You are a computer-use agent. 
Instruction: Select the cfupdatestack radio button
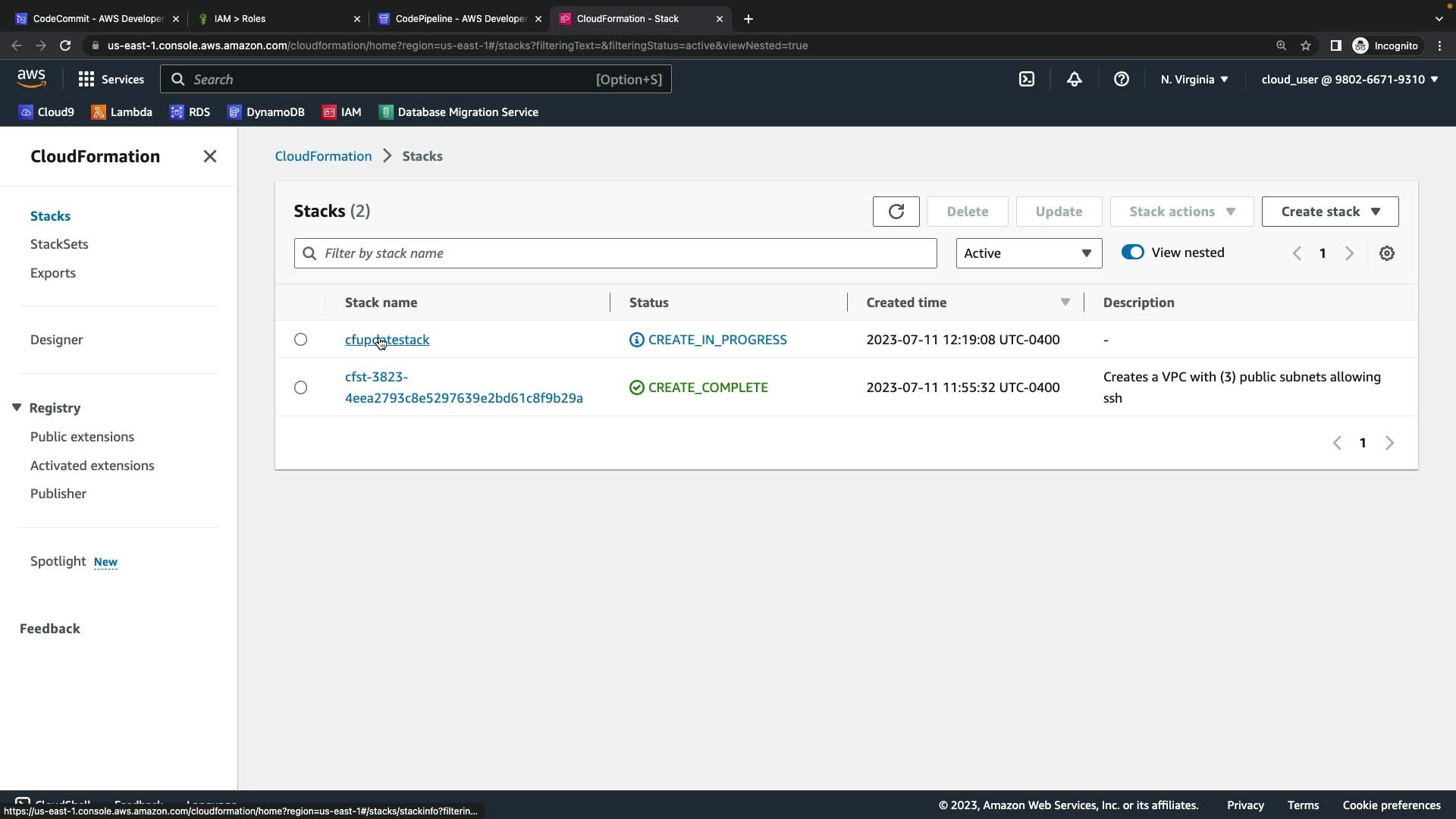coord(300,340)
